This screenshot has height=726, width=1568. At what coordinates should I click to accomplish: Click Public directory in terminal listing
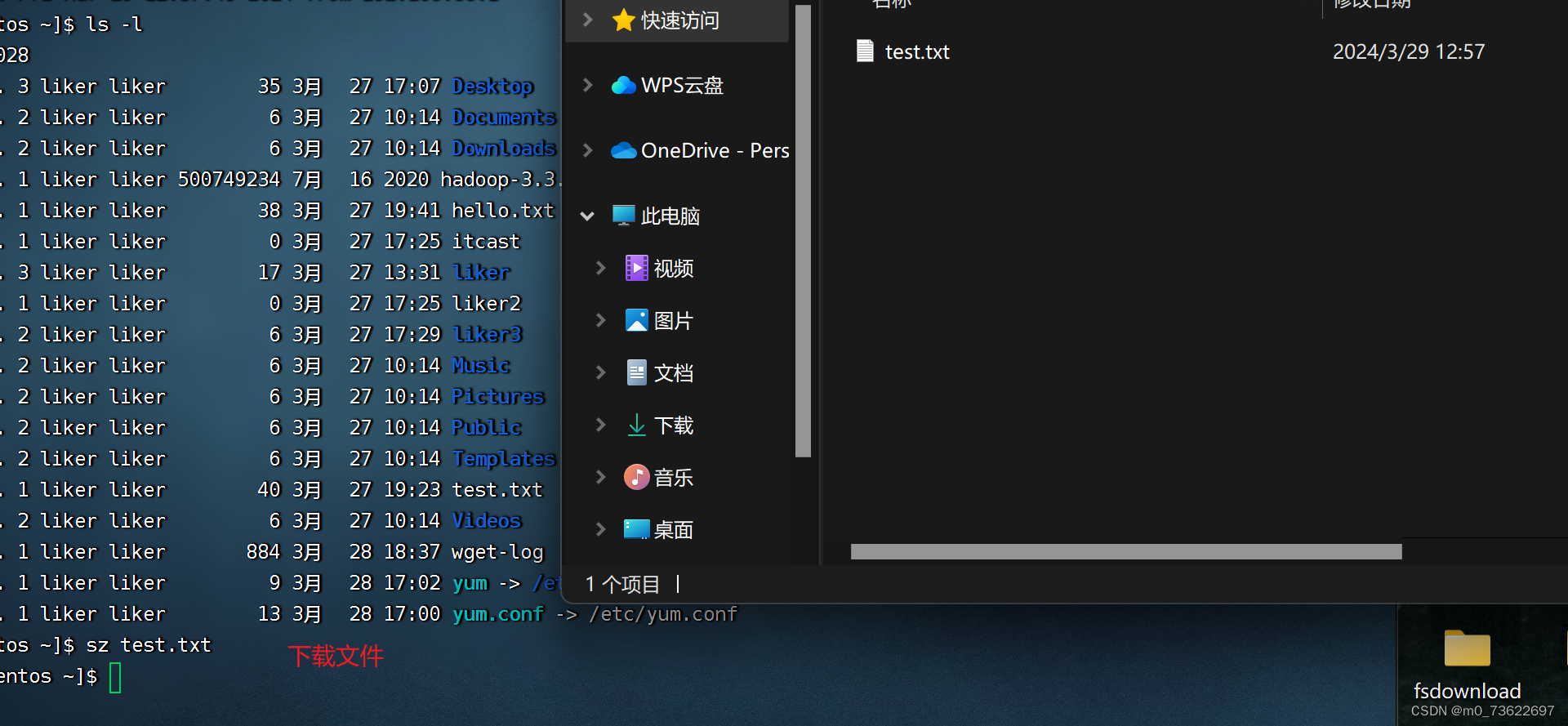(x=487, y=427)
